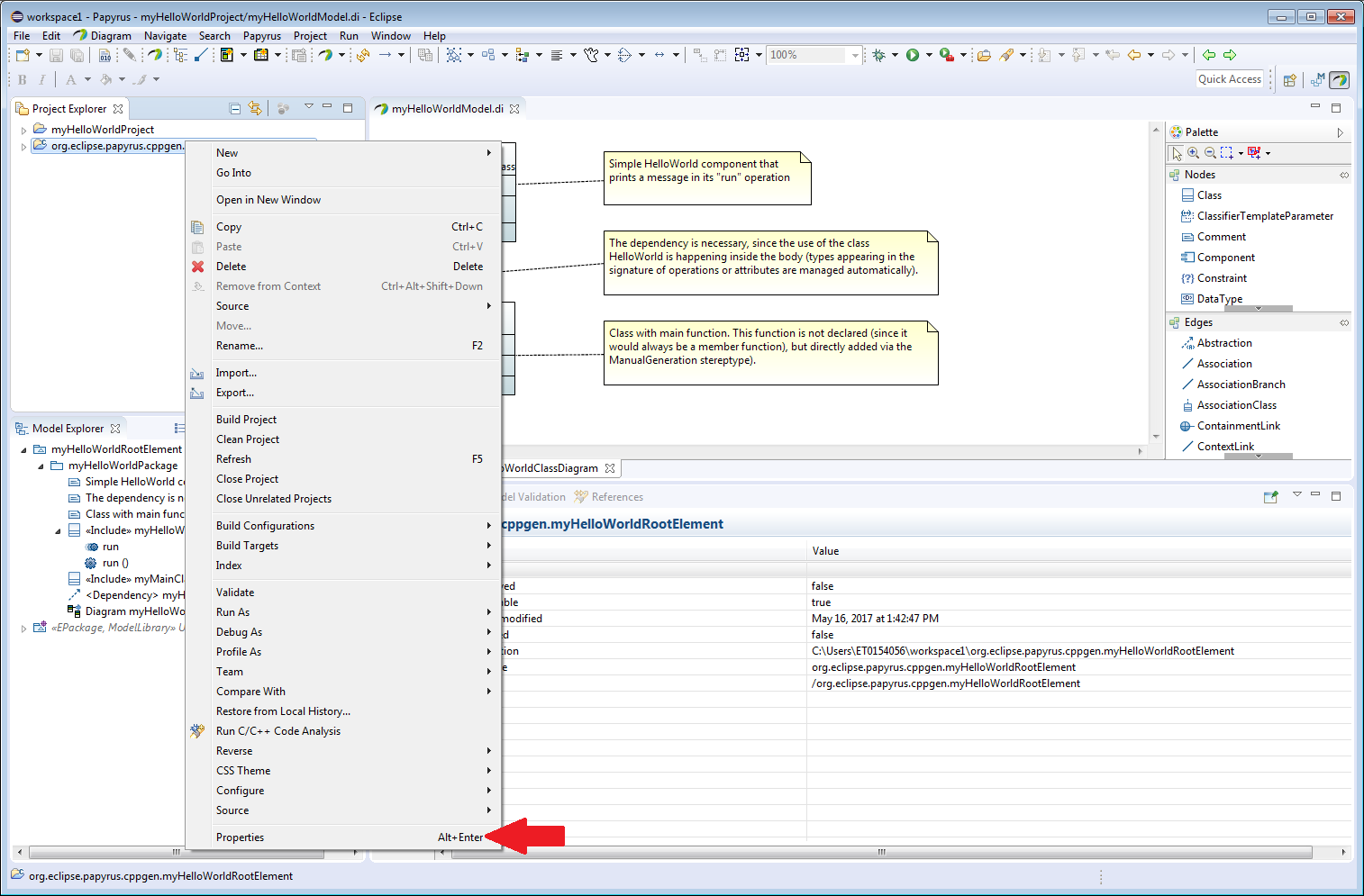Choose the Constraint tool in Palette
The height and width of the screenshot is (896, 1364).
[1222, 278]
